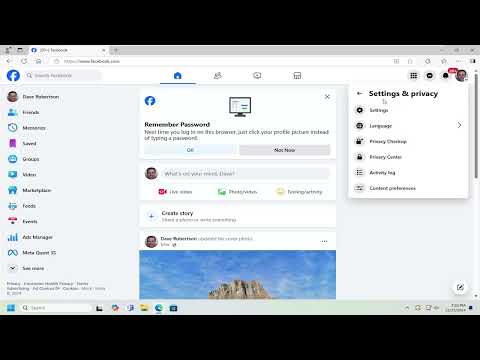Open the Facebook menu grid icon
This screenshot has width=480, height=360.
[x=414, y=76]
